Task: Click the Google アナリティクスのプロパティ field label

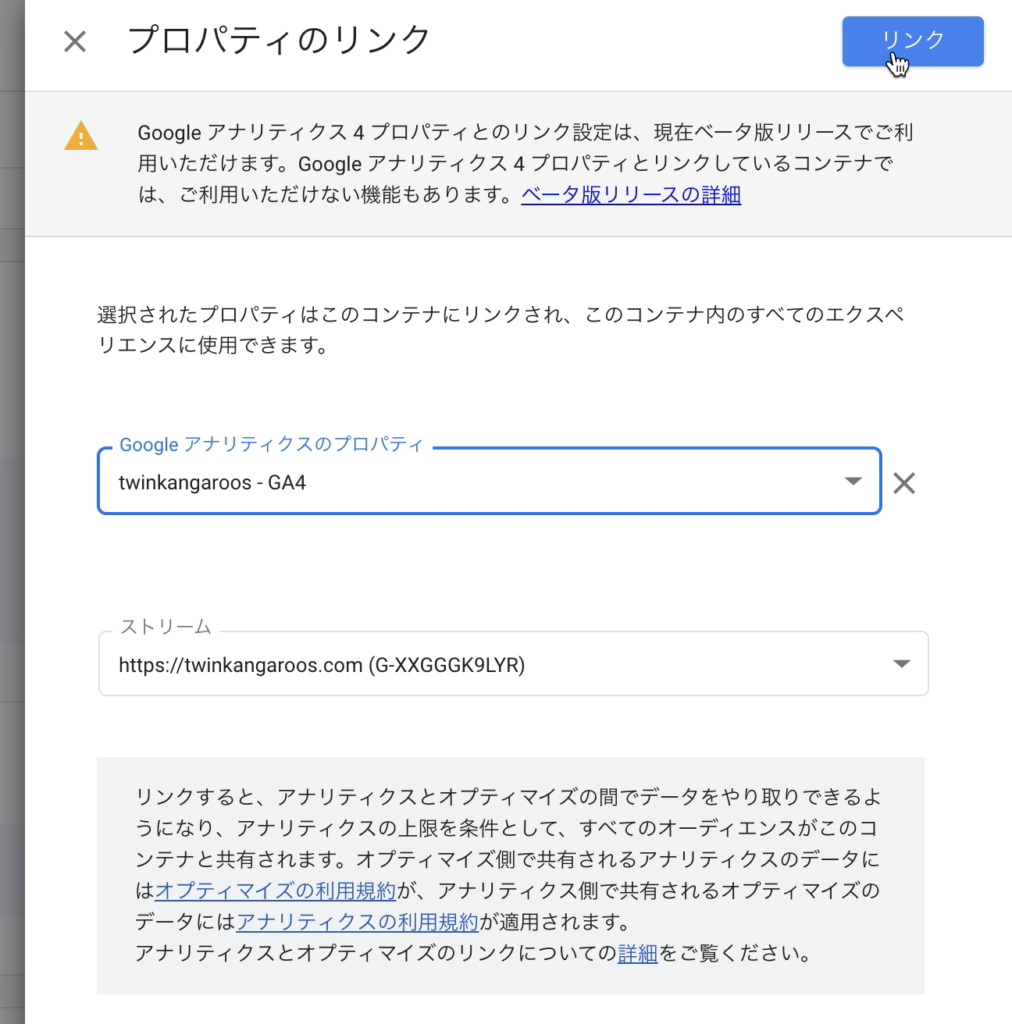Action: click(x=272, y=444)
